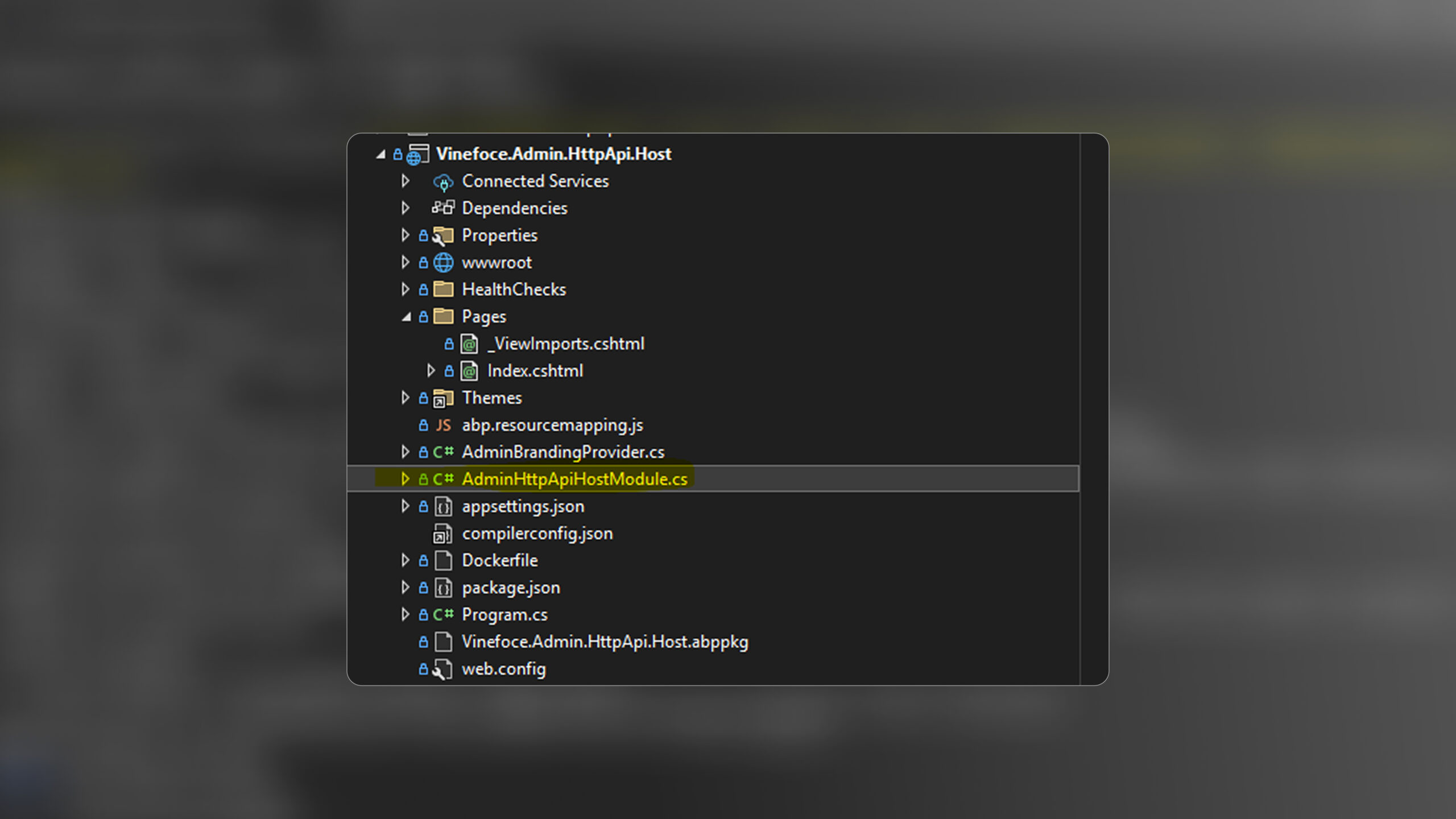Image resolution: width=1456 pixels, height=819 pixels.
Task: Expand the appsettings.json node arrow
Action: tap(406, 506)
